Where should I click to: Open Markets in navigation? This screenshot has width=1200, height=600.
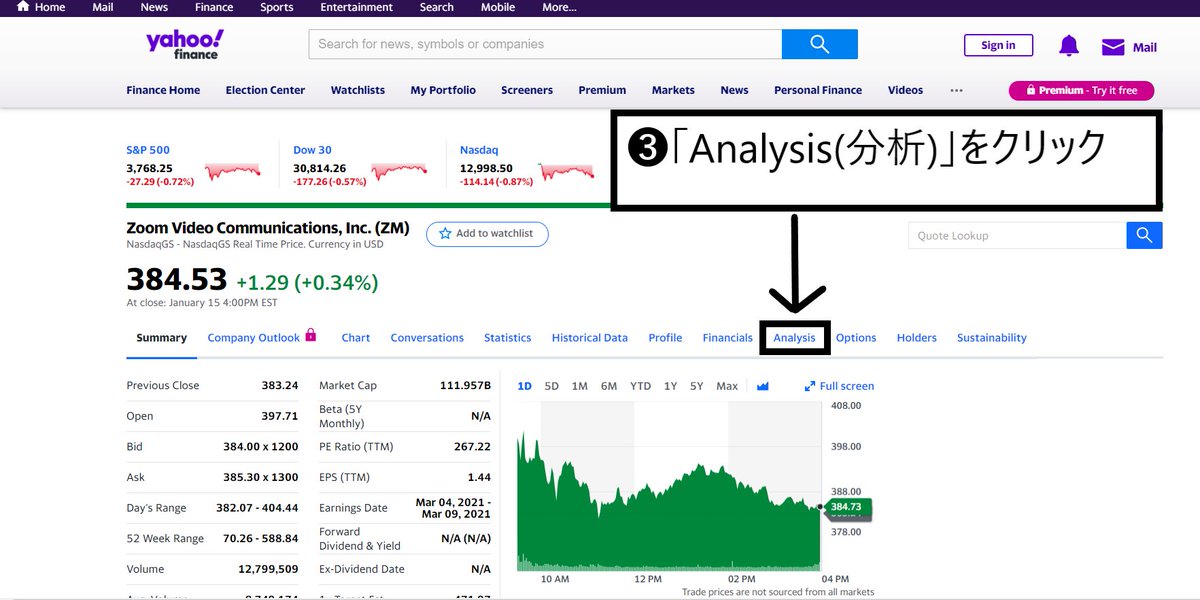coord(673,90)
